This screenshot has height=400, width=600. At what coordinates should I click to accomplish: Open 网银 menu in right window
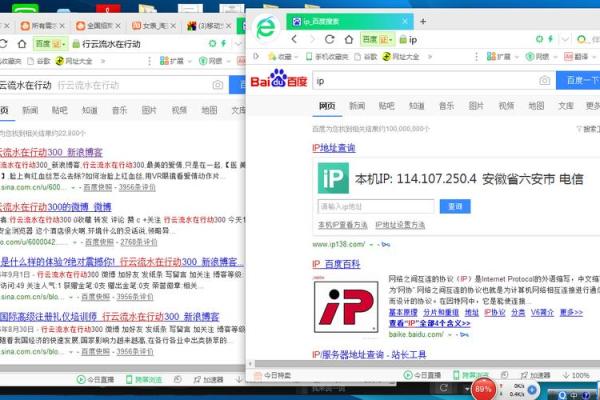pyautogui.click(x=540, y=57)
